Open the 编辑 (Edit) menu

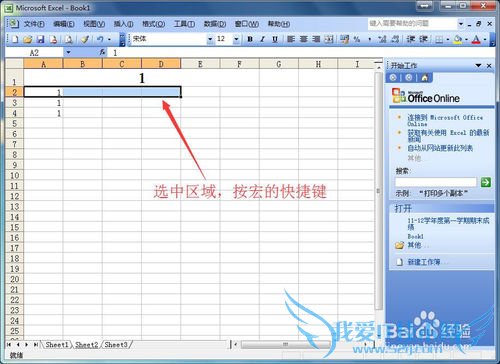tap(64, 24)
